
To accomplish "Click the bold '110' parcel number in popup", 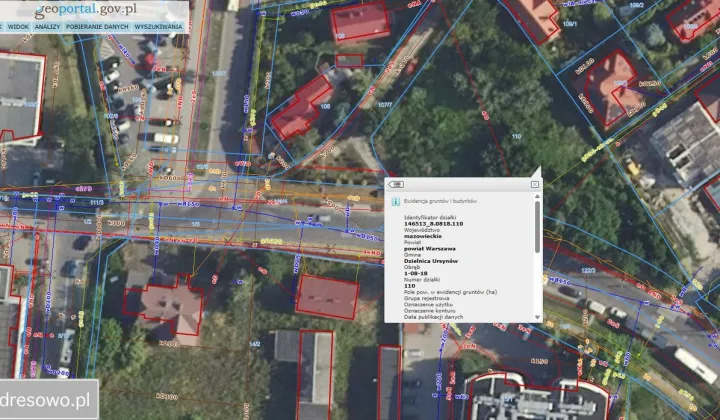I will (410, 286).
